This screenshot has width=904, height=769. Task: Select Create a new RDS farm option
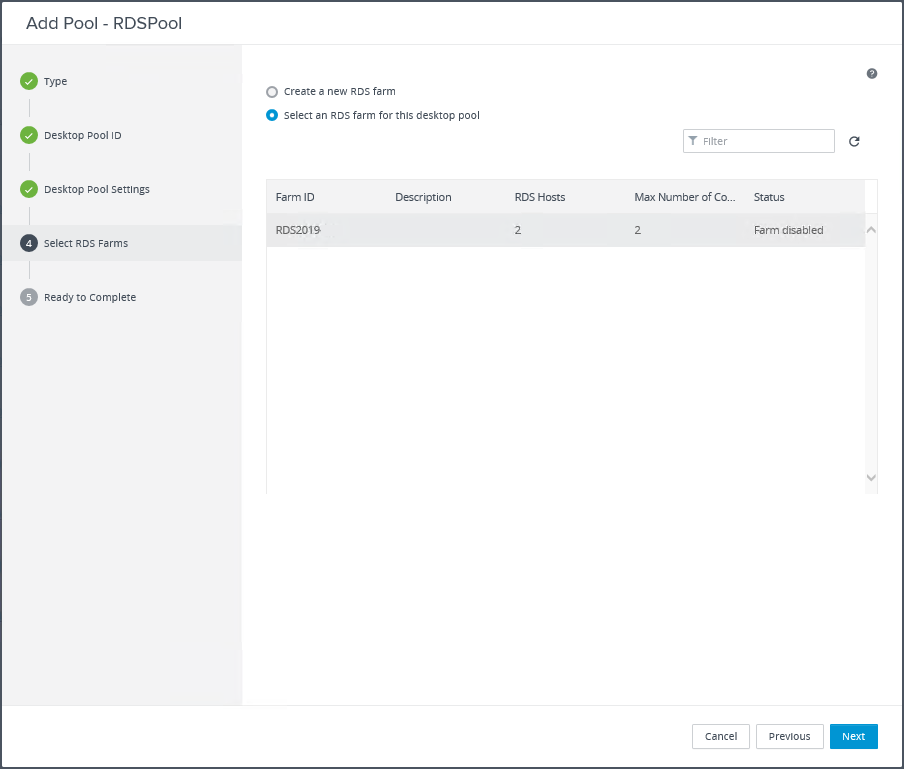click(272, 92)
